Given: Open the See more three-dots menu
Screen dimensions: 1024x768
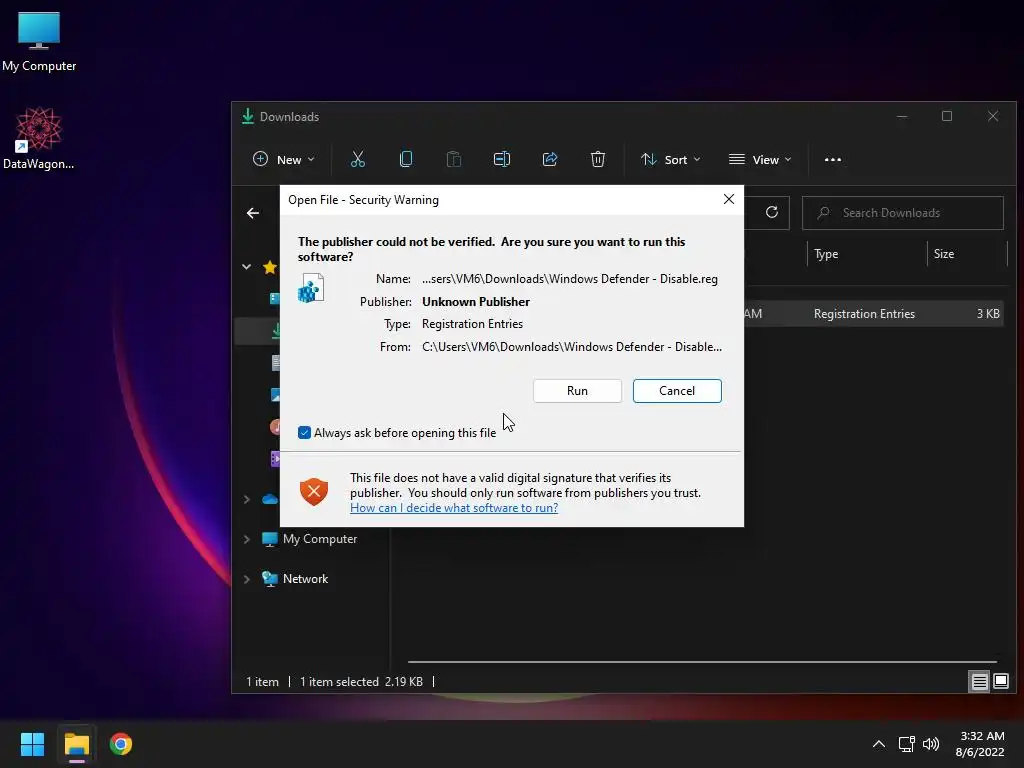Looking at the screenshot, I should click(833, 159).
